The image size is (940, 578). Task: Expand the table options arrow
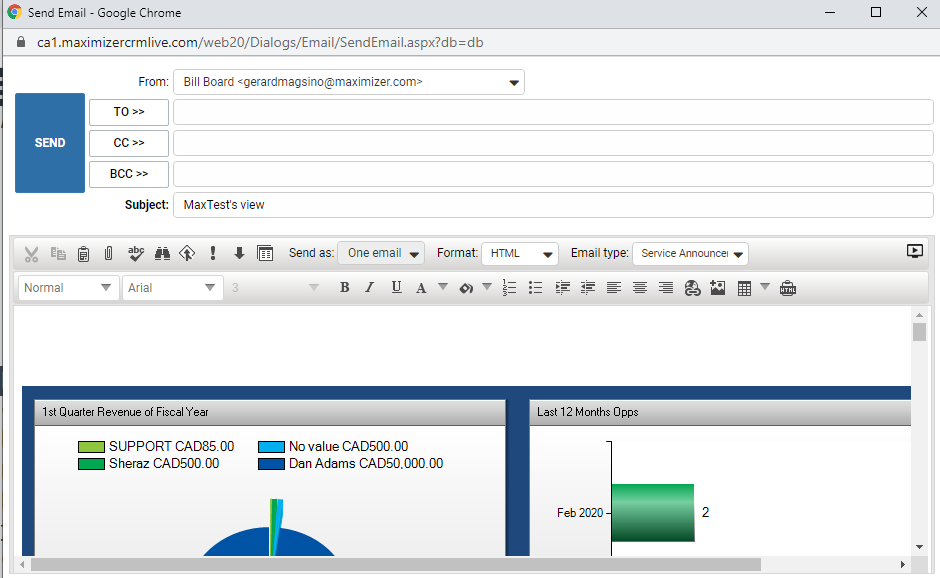pyautogui.click(x=765, y=287)
